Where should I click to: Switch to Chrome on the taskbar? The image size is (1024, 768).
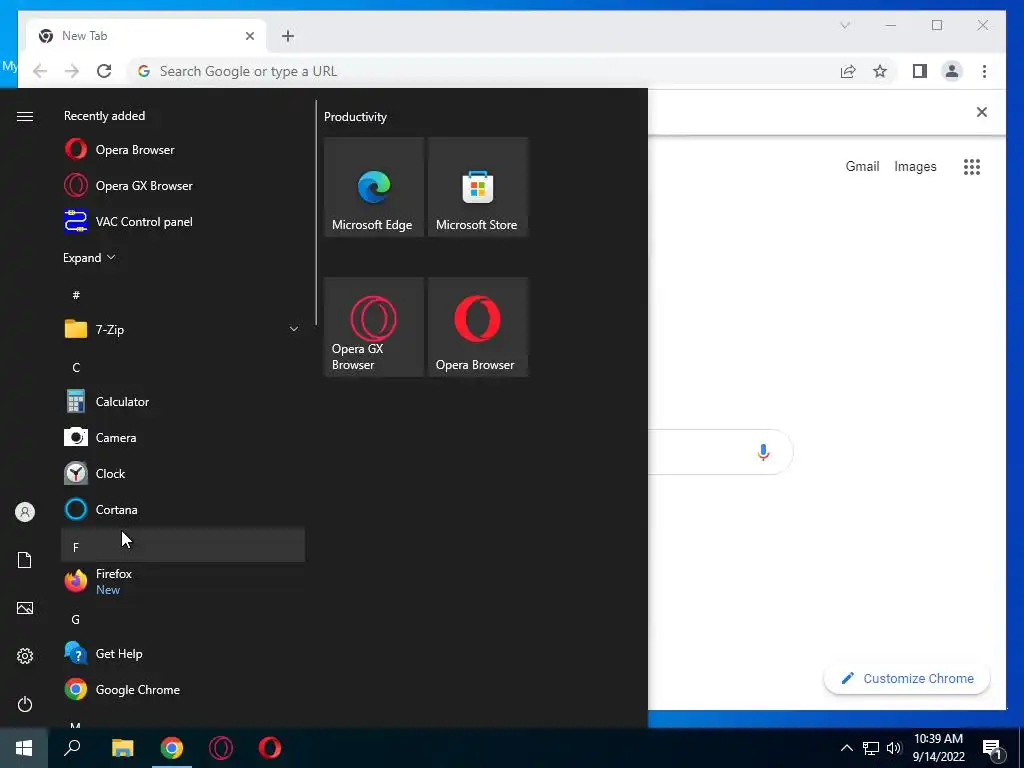172,748
